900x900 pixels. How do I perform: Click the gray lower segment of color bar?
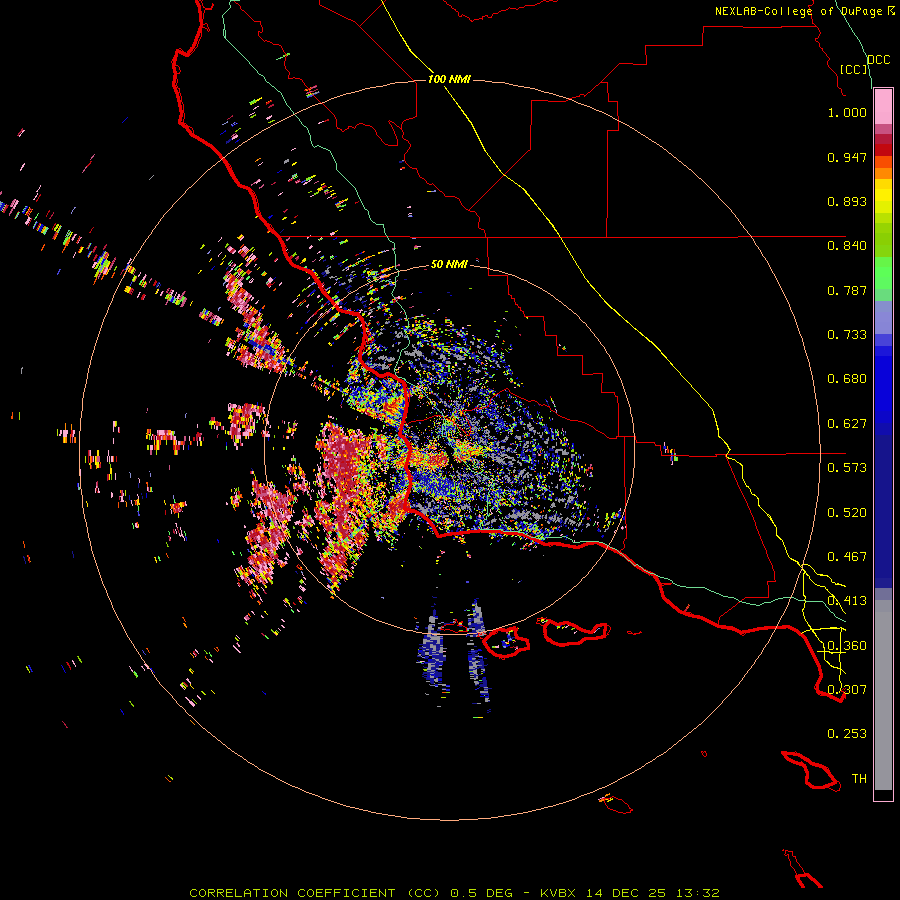[883, 695]
